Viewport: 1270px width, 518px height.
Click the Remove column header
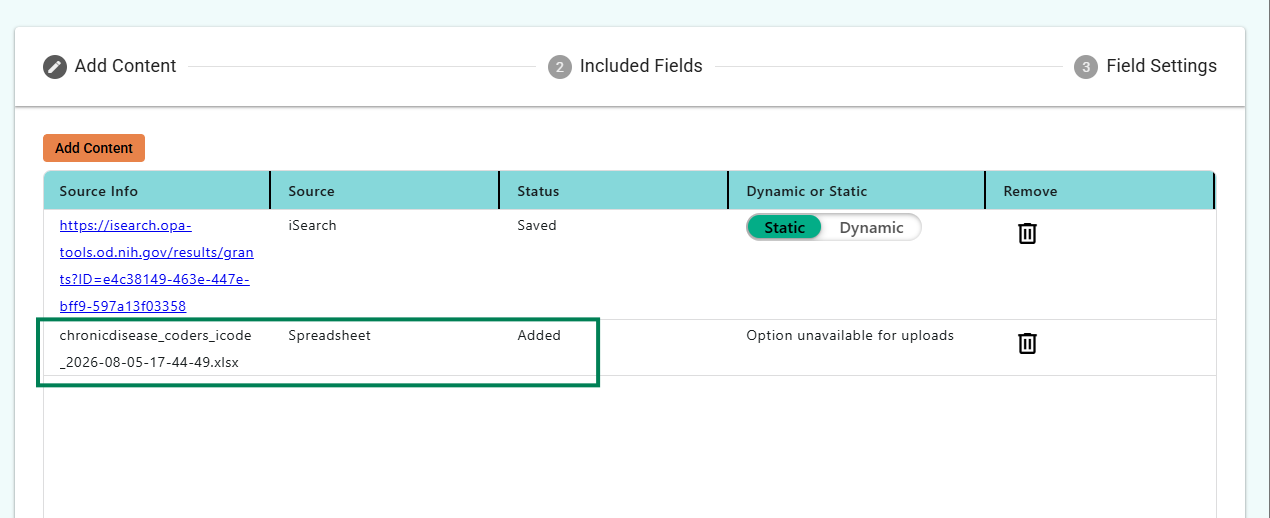[x=1100, y=191]
